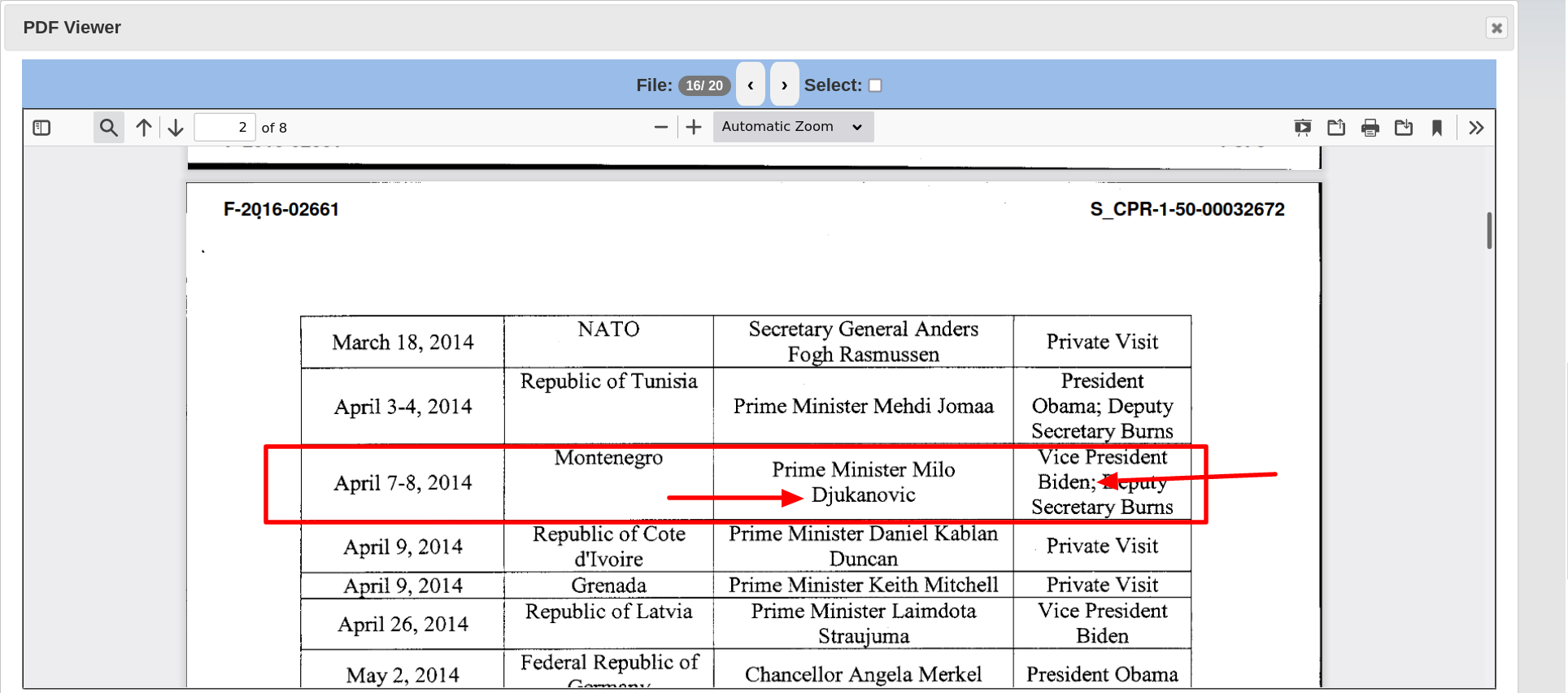Toggle the sidebar panel button
1568x693 pixels.
tap(41, 128)
